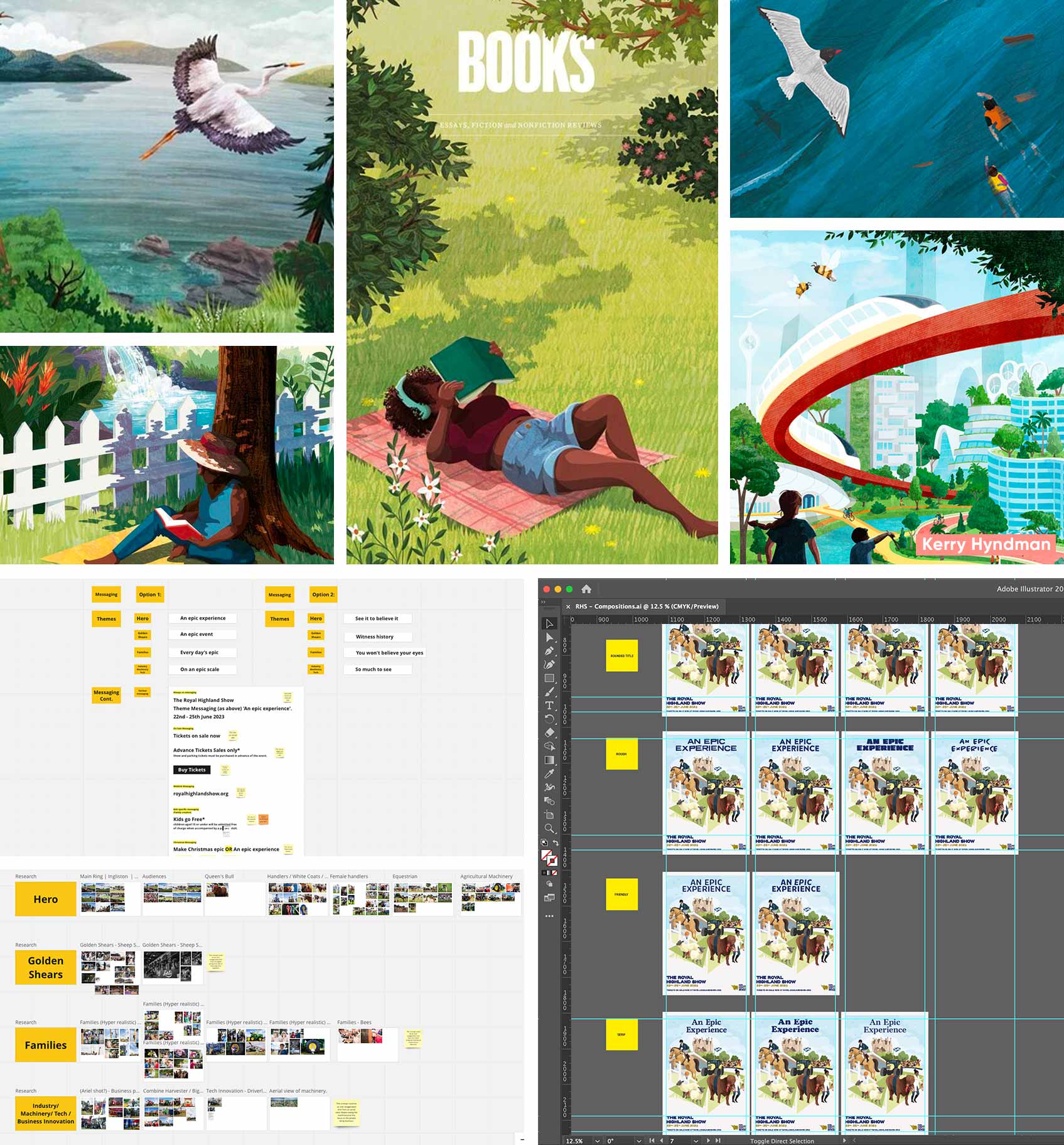This screenshot has width=1064, height=1145.
Task: Select the Gradient tool
Action: 549,760
